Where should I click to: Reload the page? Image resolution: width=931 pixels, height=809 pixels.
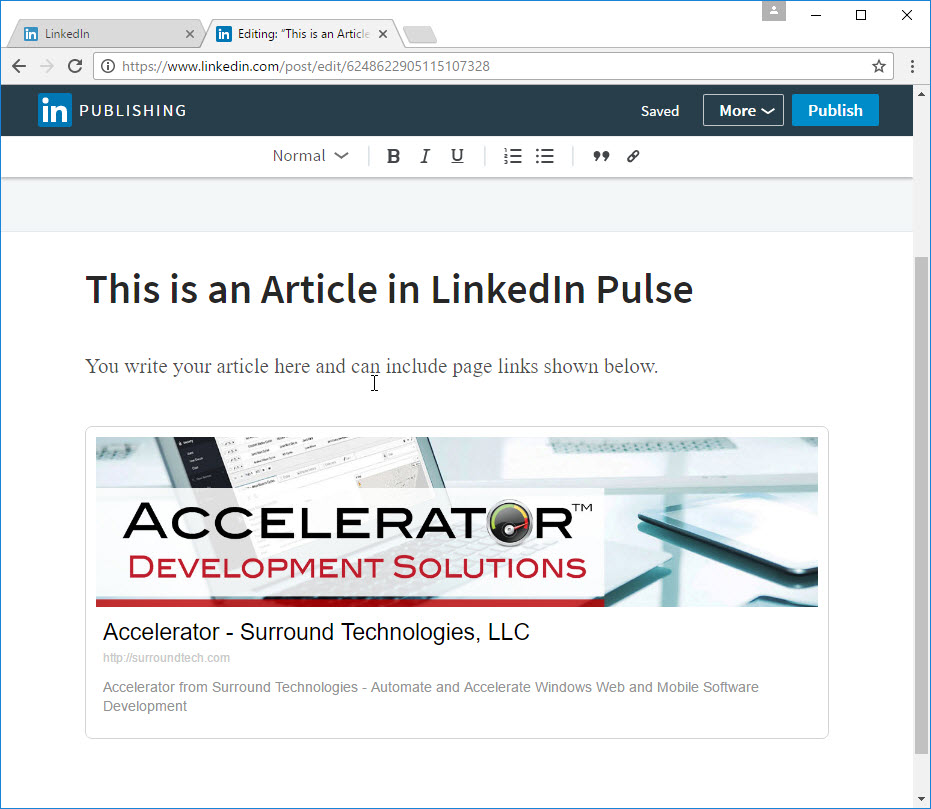click(x=75, y=66)
